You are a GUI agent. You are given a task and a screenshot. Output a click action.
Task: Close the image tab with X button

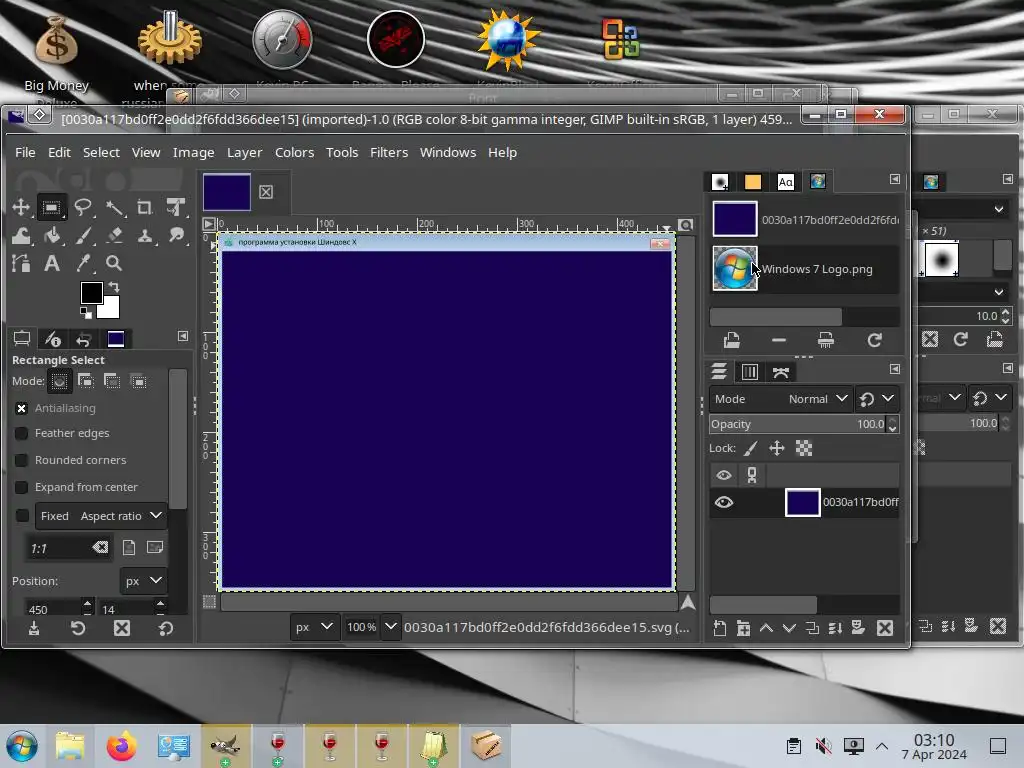point(266,192)
